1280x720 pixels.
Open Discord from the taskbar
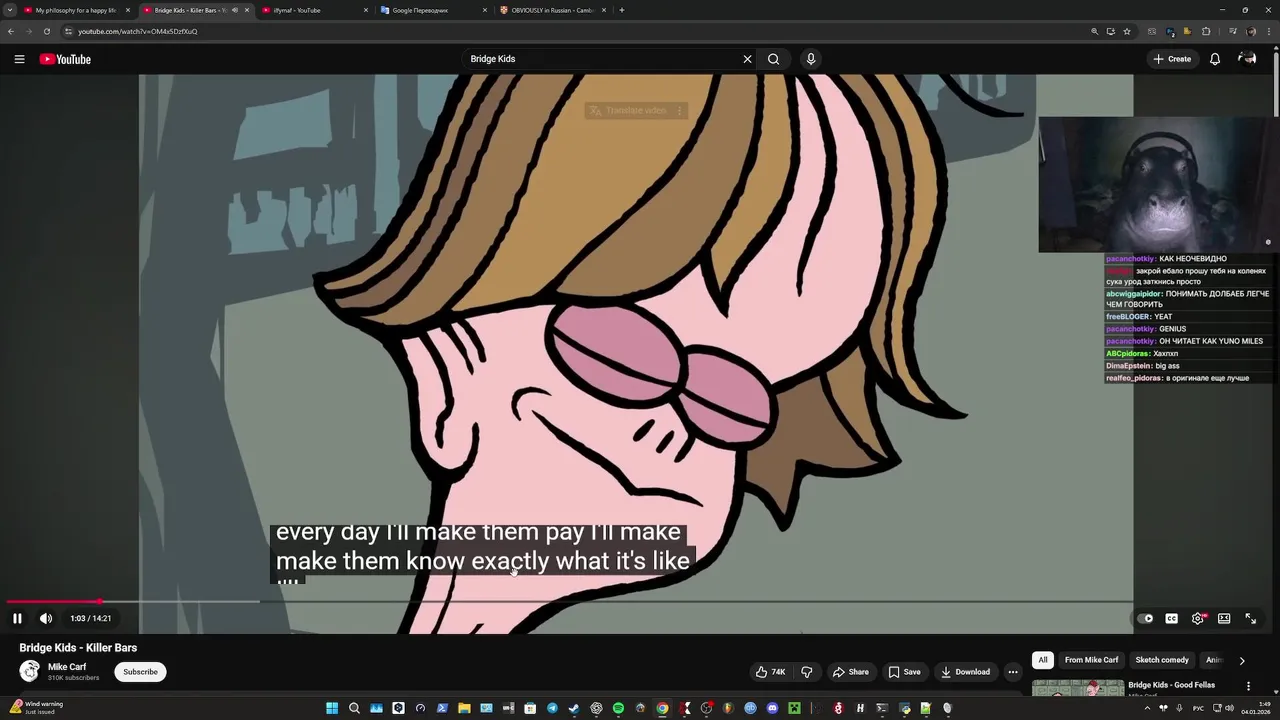tap(772, 708)
